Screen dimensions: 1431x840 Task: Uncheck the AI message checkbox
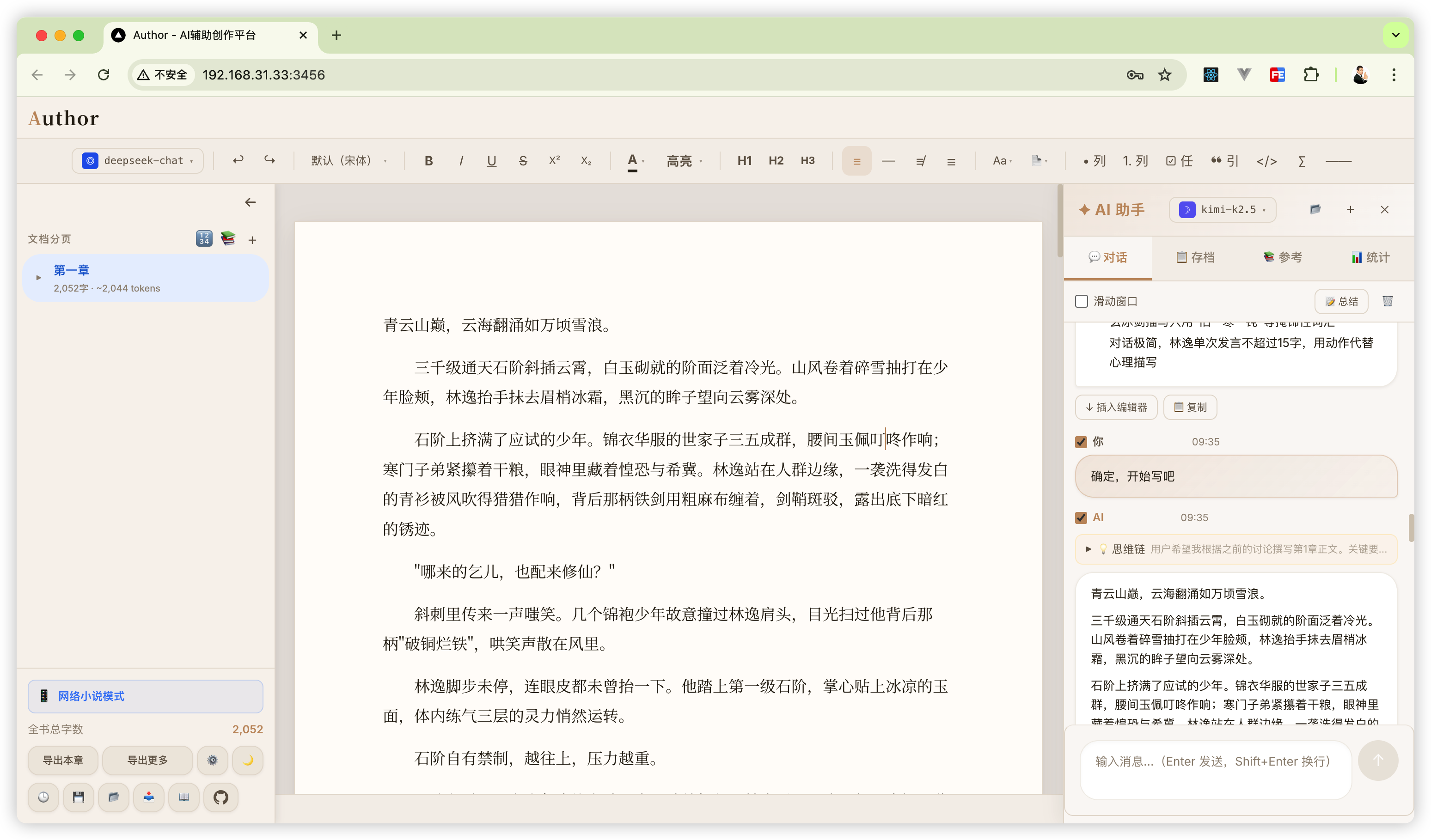(x=1081, y=518)
